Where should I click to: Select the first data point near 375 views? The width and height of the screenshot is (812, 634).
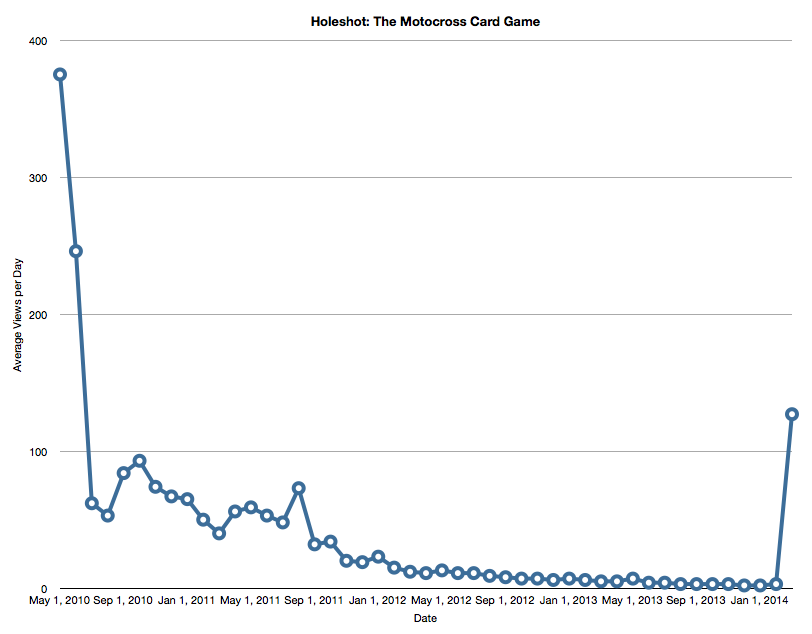tap(60, 75)
